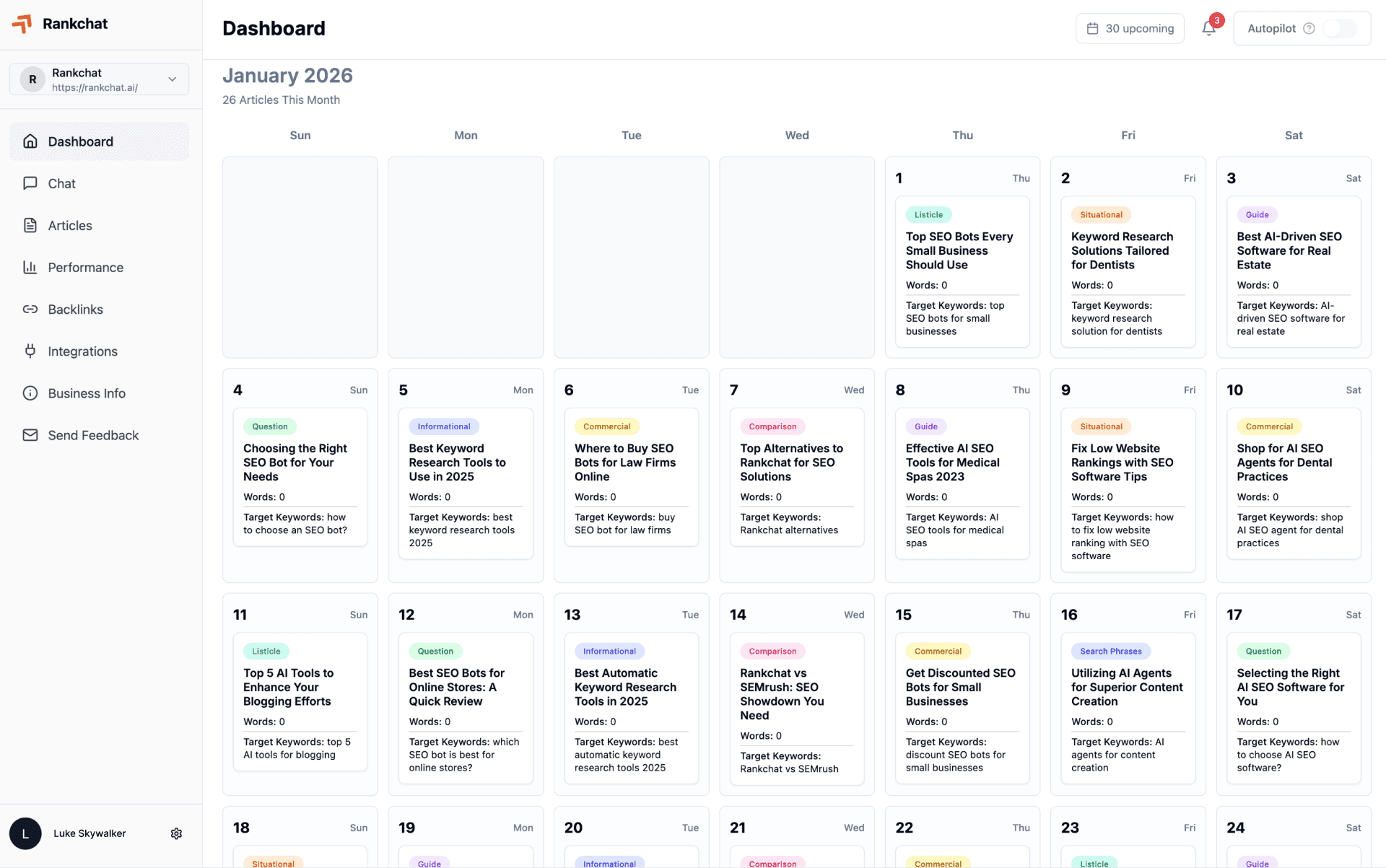Click the 30 upcoming button
The width and height of the screenshot is (1386, 868).
pyautogui.click(x=1130, y=27)
